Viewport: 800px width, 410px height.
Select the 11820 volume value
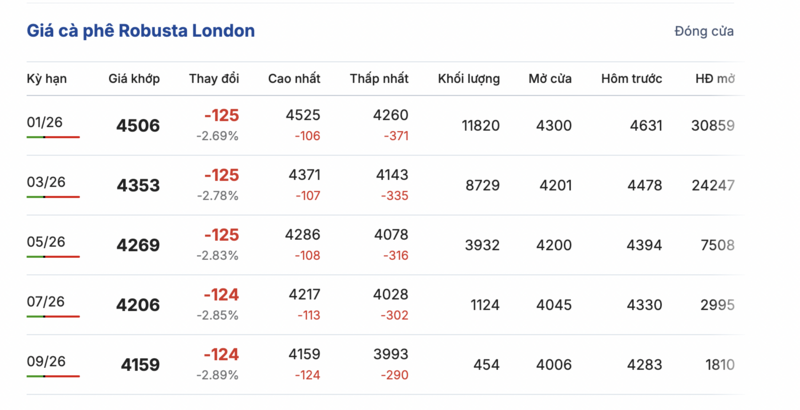[480, 126]
